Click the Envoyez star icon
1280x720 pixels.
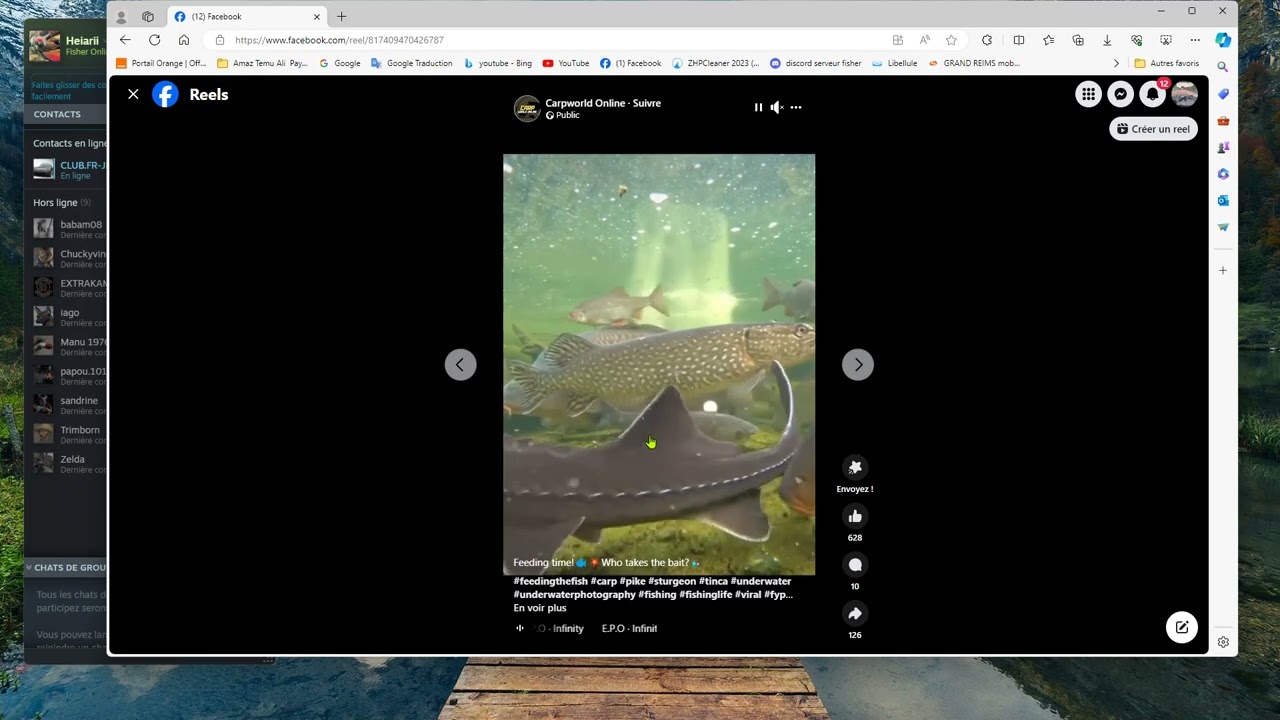pos(855,467)
